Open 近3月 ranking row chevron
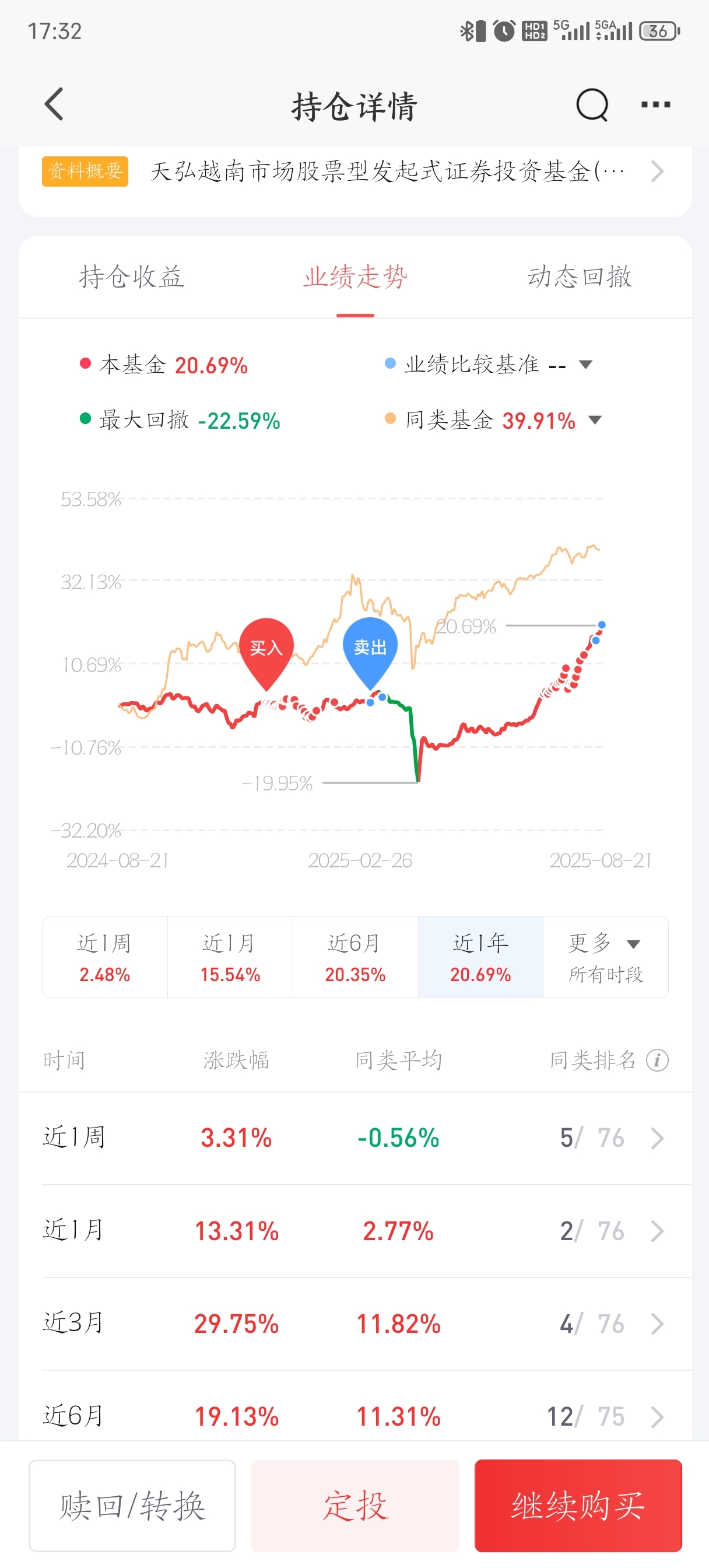The height and width of the screenshot is (1568, 709). point(657,1324)
